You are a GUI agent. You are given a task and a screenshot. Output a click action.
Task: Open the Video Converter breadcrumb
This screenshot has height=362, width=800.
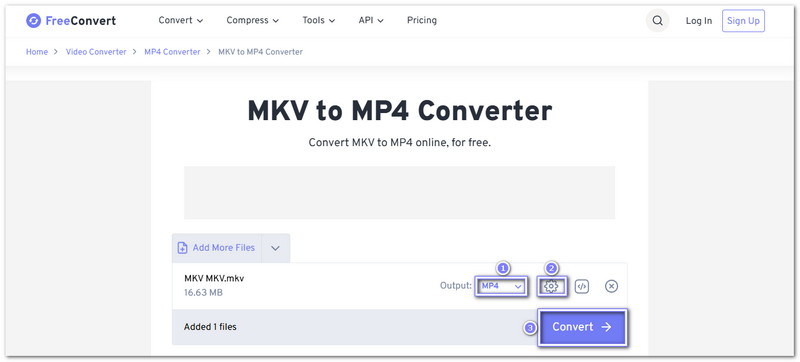tap(96, 52)
